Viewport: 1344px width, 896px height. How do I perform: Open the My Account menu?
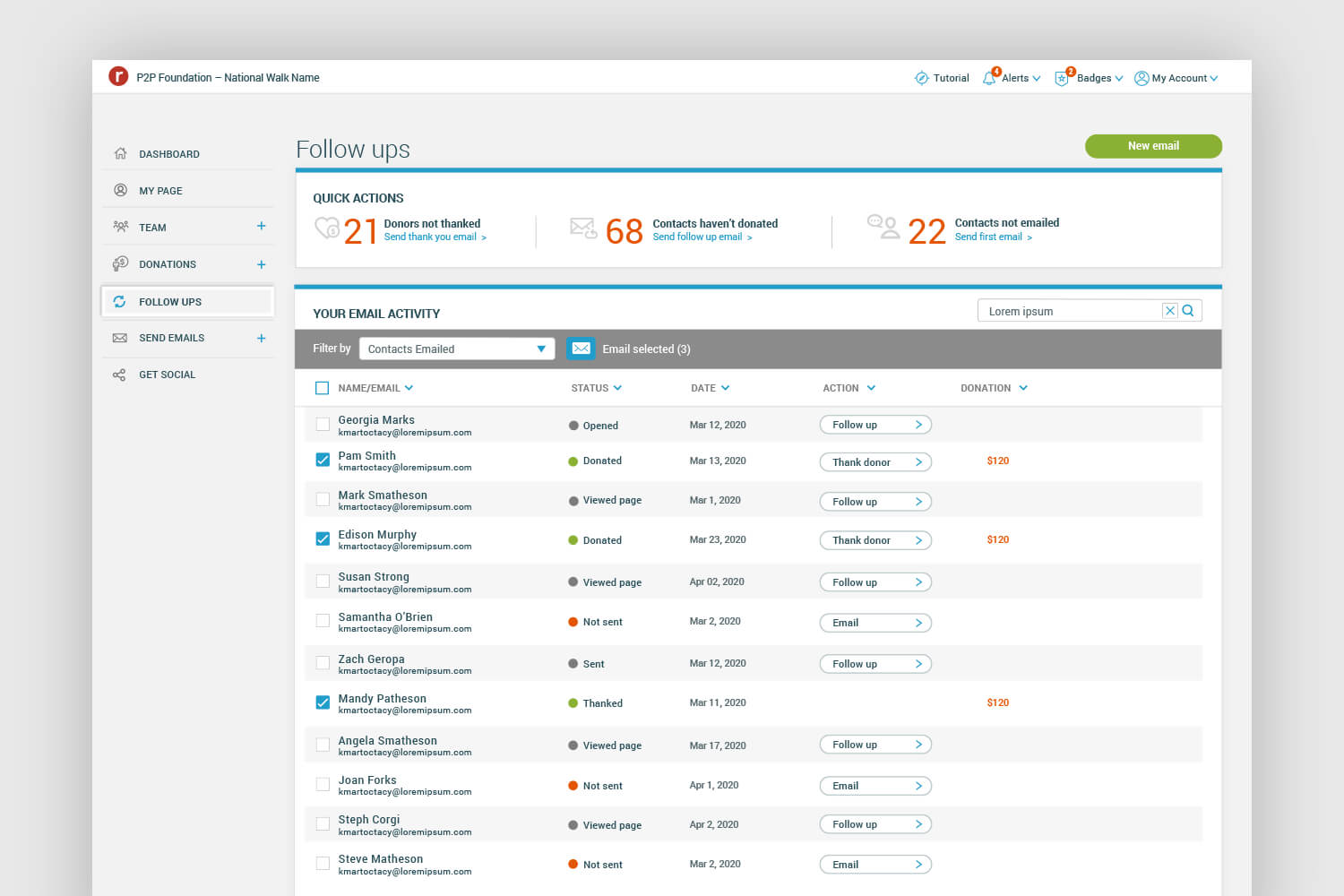[x=1185, y=78]
